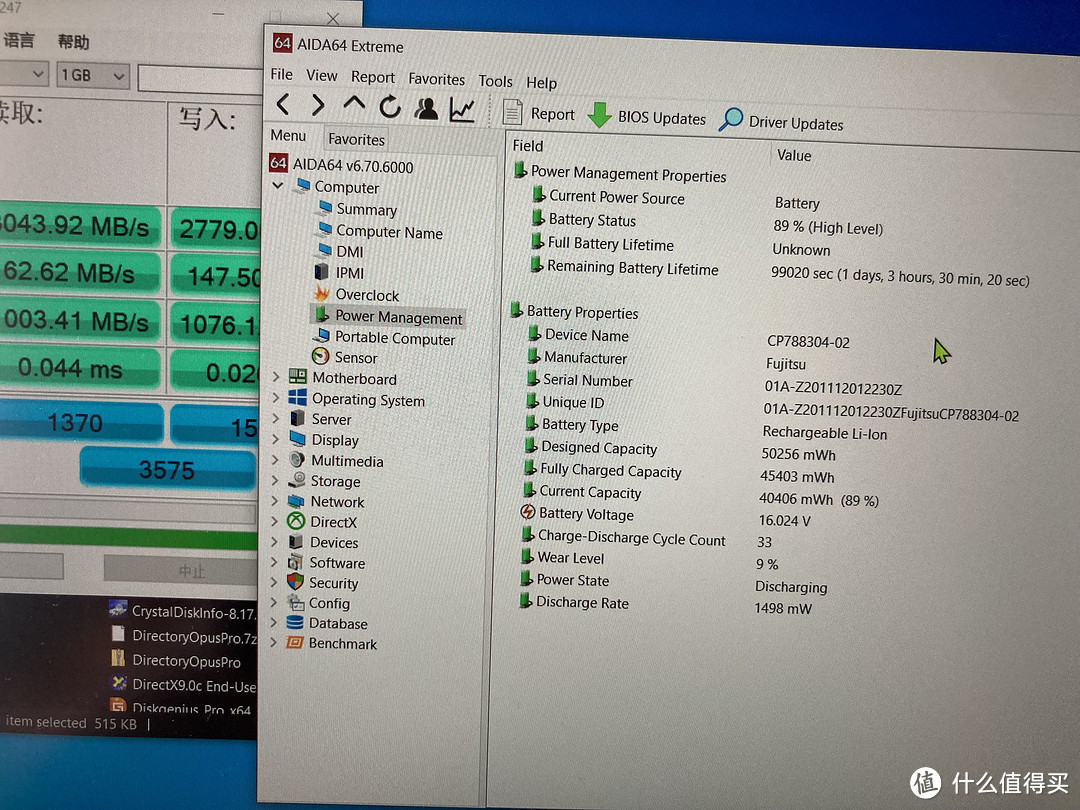This screenshot has height=810, width=1080.
Task: Select the Overclock tree item
Action: pos(367,295)
